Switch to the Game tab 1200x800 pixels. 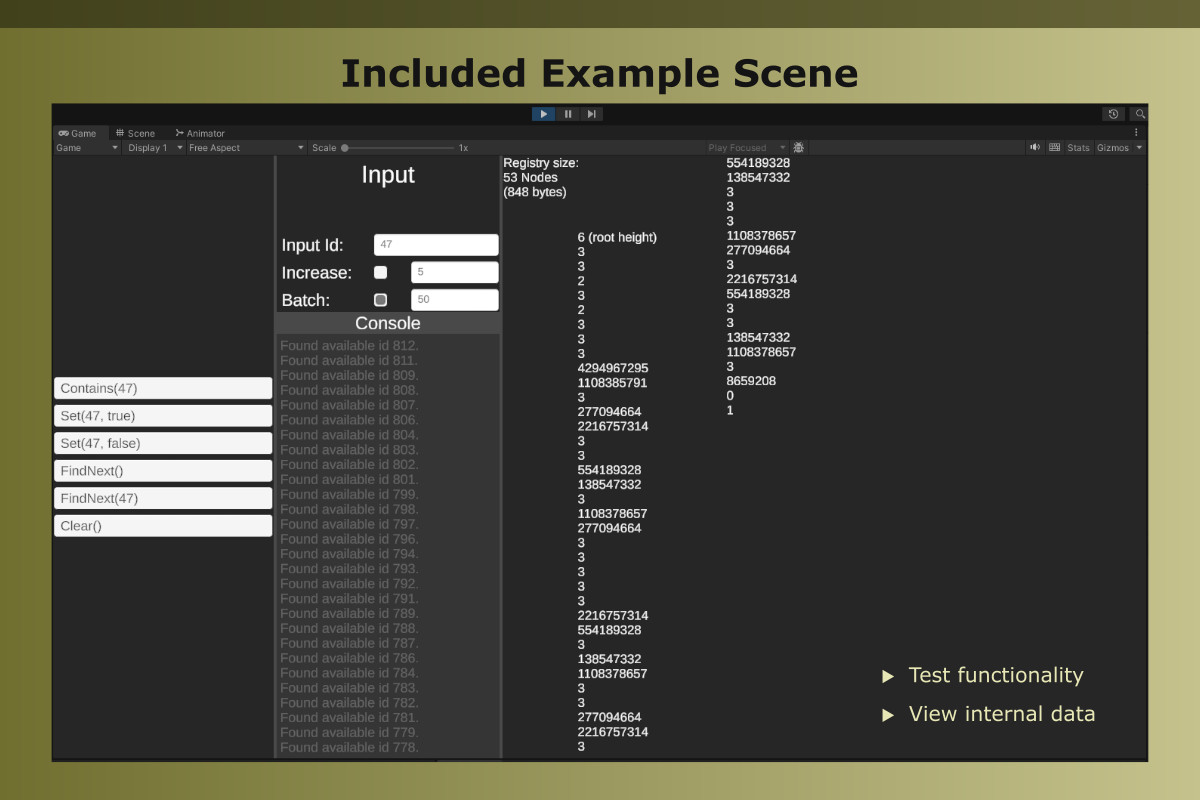coord(77,133)
